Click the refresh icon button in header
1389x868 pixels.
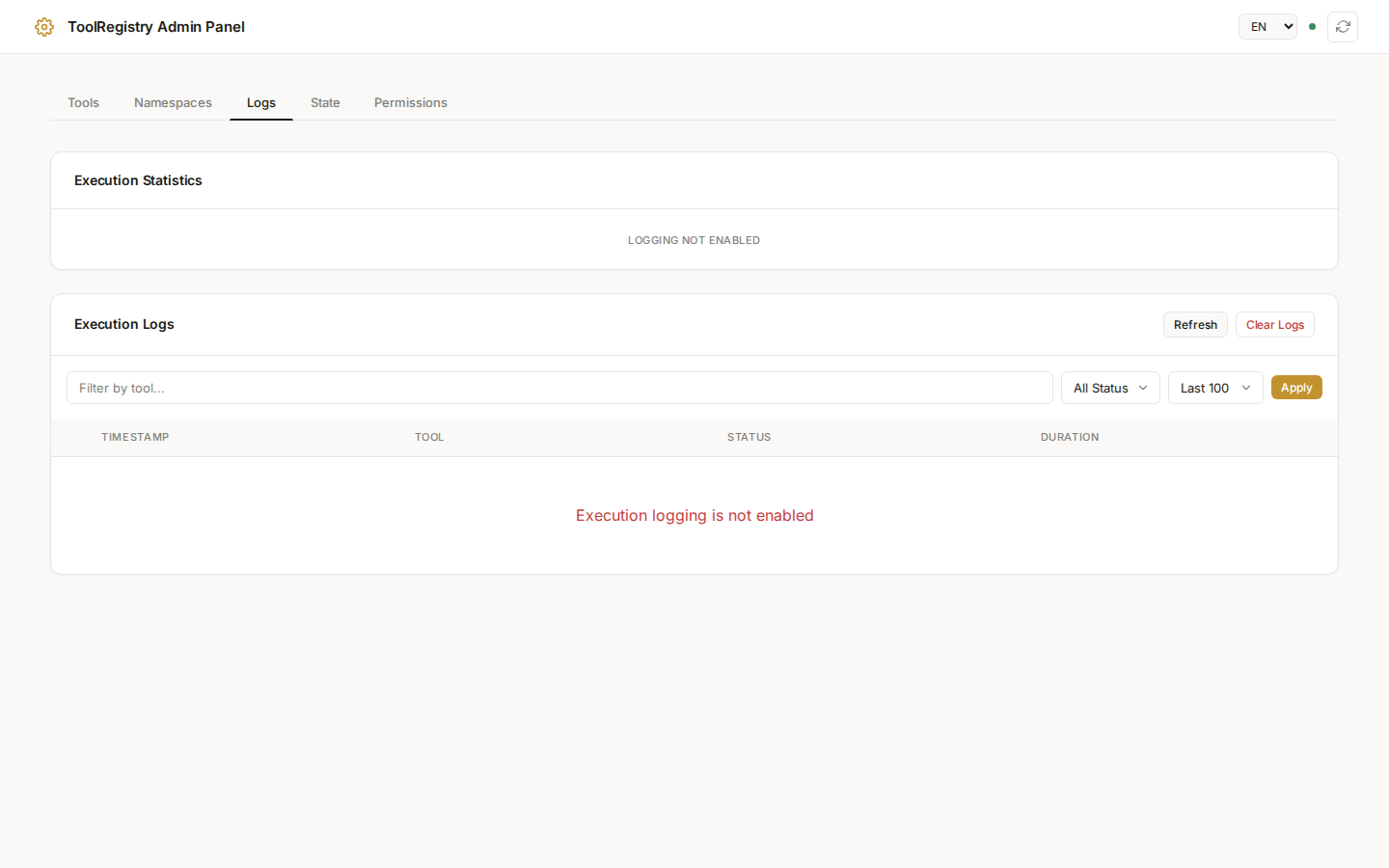click(x=1343, y=27)
